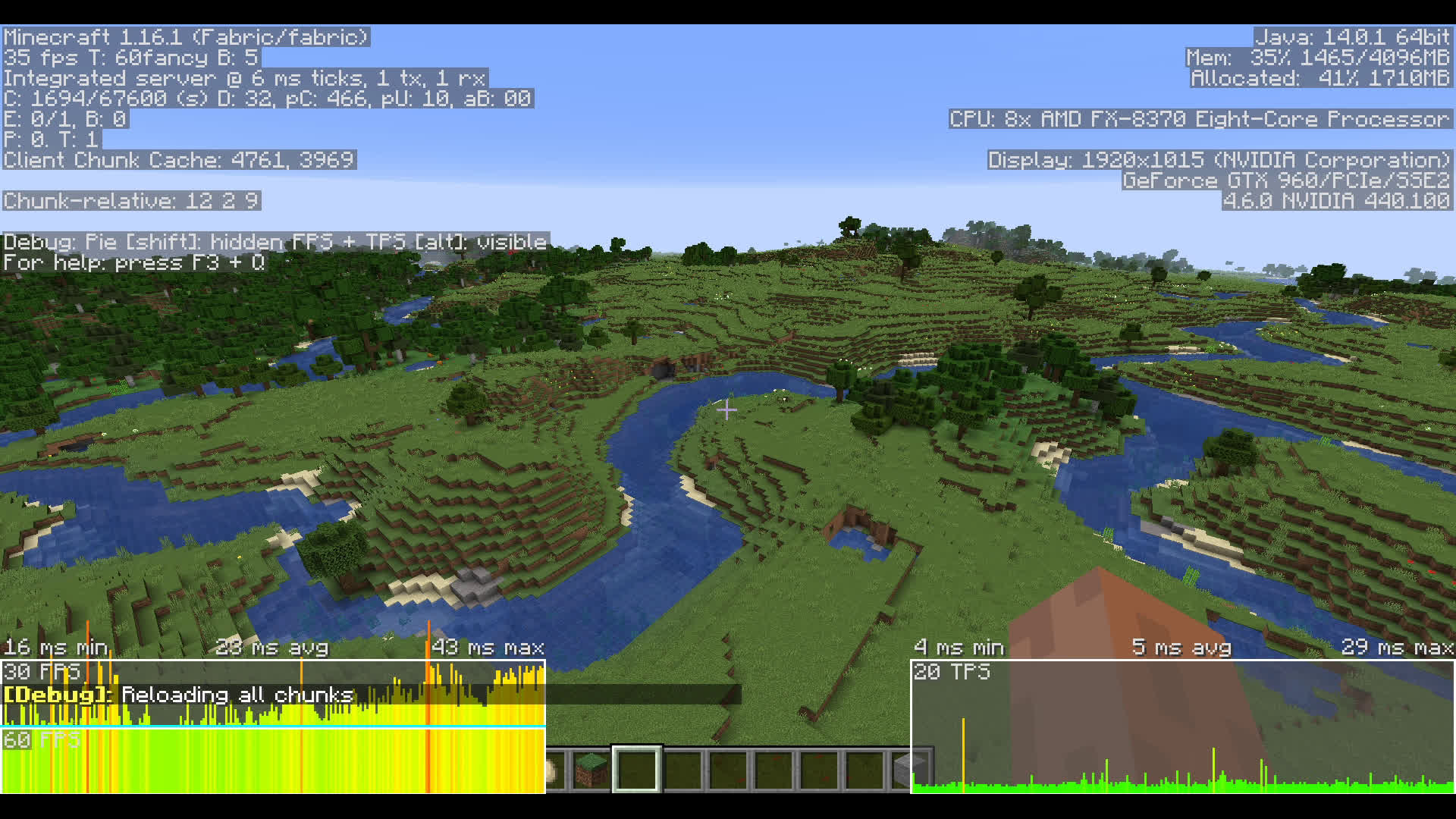Click the yellow FPS frame-time graph

[273, 762]
